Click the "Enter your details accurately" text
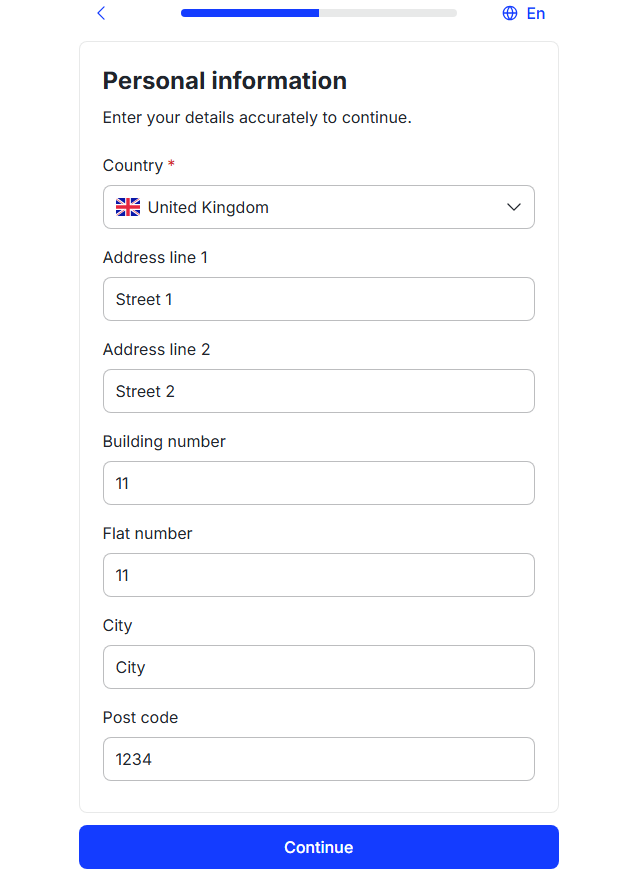 point(257,117)
